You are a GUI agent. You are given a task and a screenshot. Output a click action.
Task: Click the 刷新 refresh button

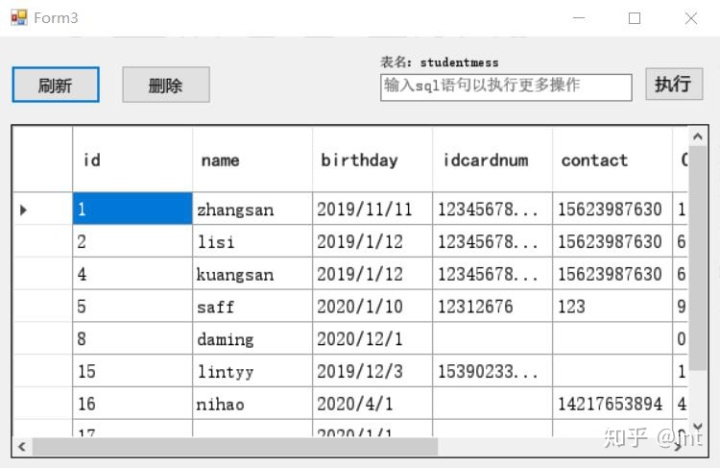(56, 85)
